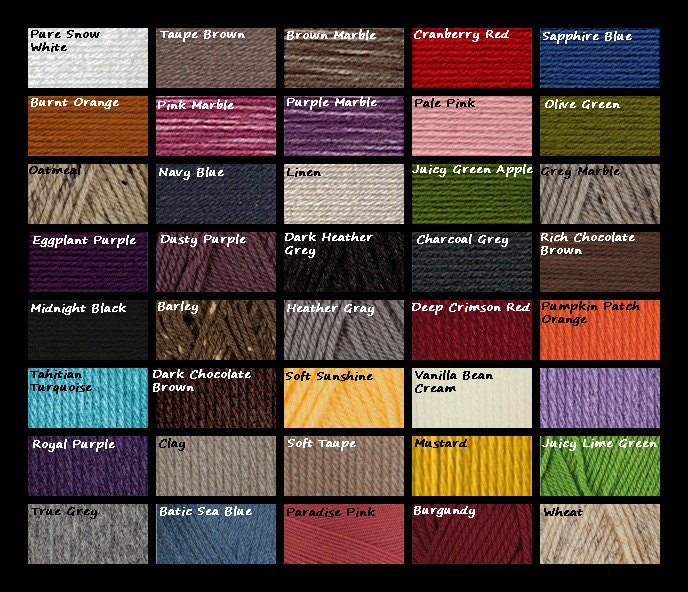Select the Cranberry Red swatch
The width and height of the screenshot is (688, 592).
472,58
